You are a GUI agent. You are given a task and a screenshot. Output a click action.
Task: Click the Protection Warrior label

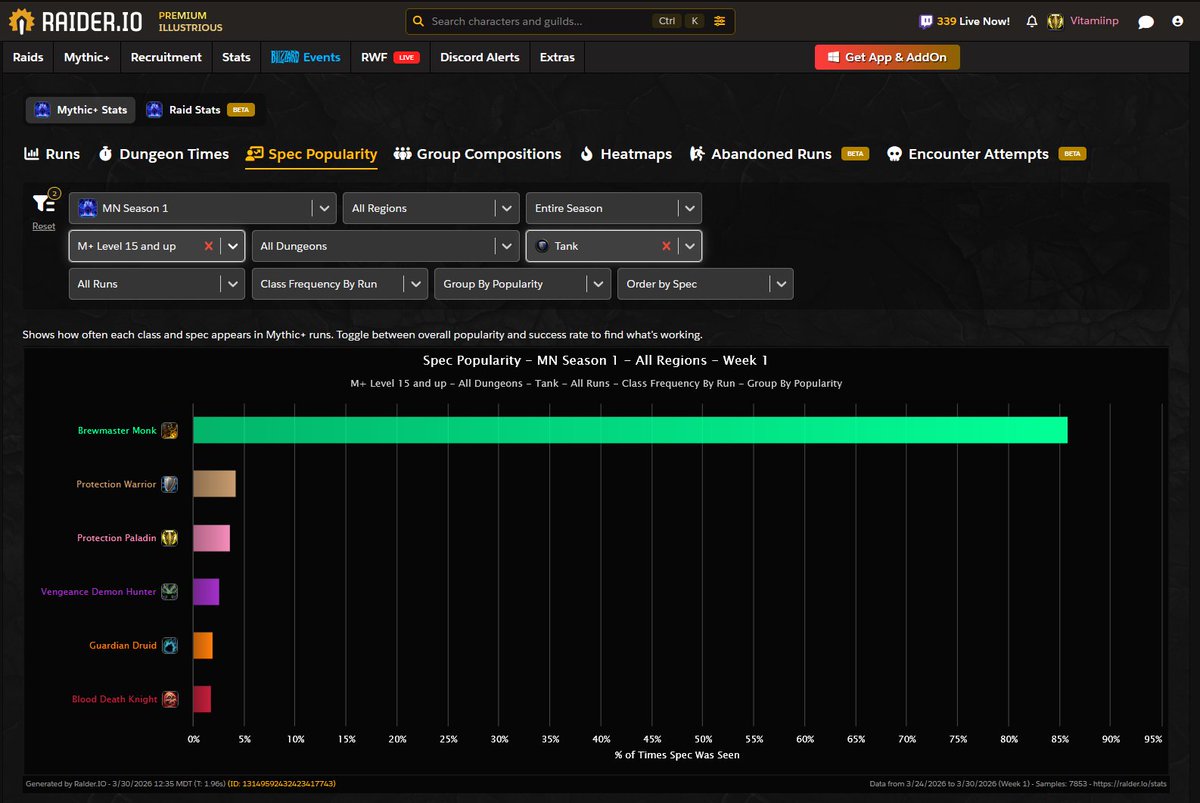116,484
